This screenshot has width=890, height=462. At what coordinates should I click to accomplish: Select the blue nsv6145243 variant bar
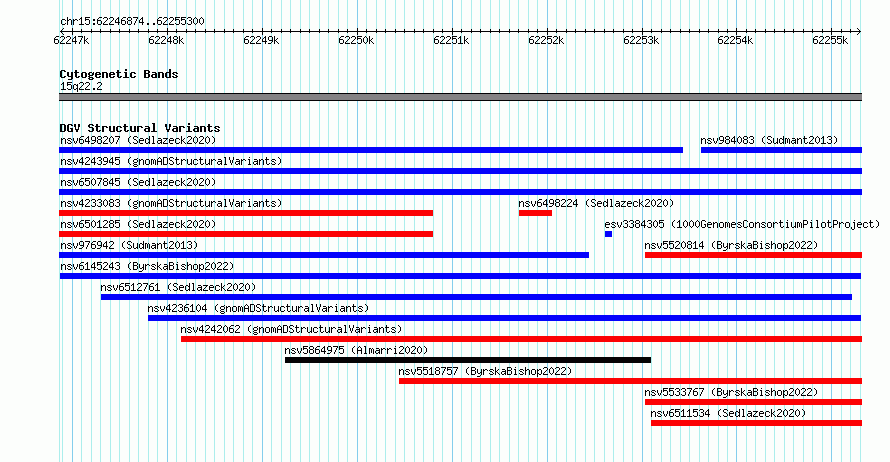pyautogui.click(x=460, y=276)
